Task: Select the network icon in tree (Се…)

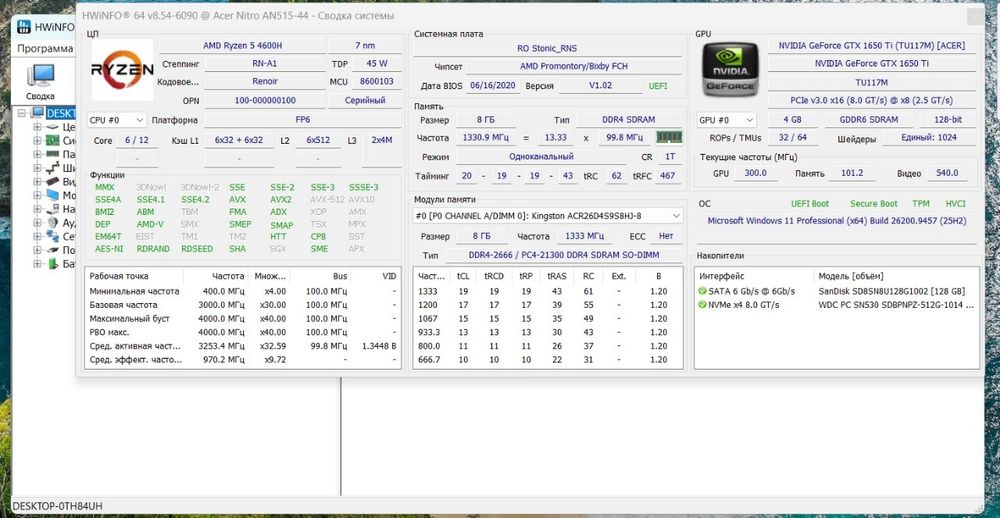Action: pos(53,236)
